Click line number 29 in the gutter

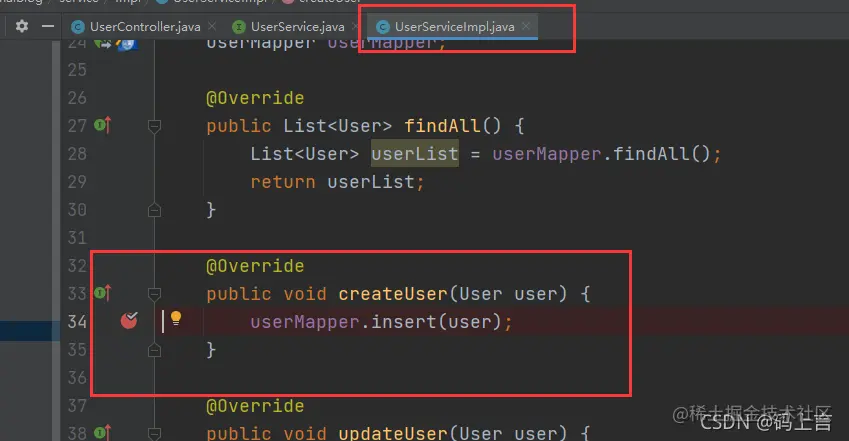[77, 181]
